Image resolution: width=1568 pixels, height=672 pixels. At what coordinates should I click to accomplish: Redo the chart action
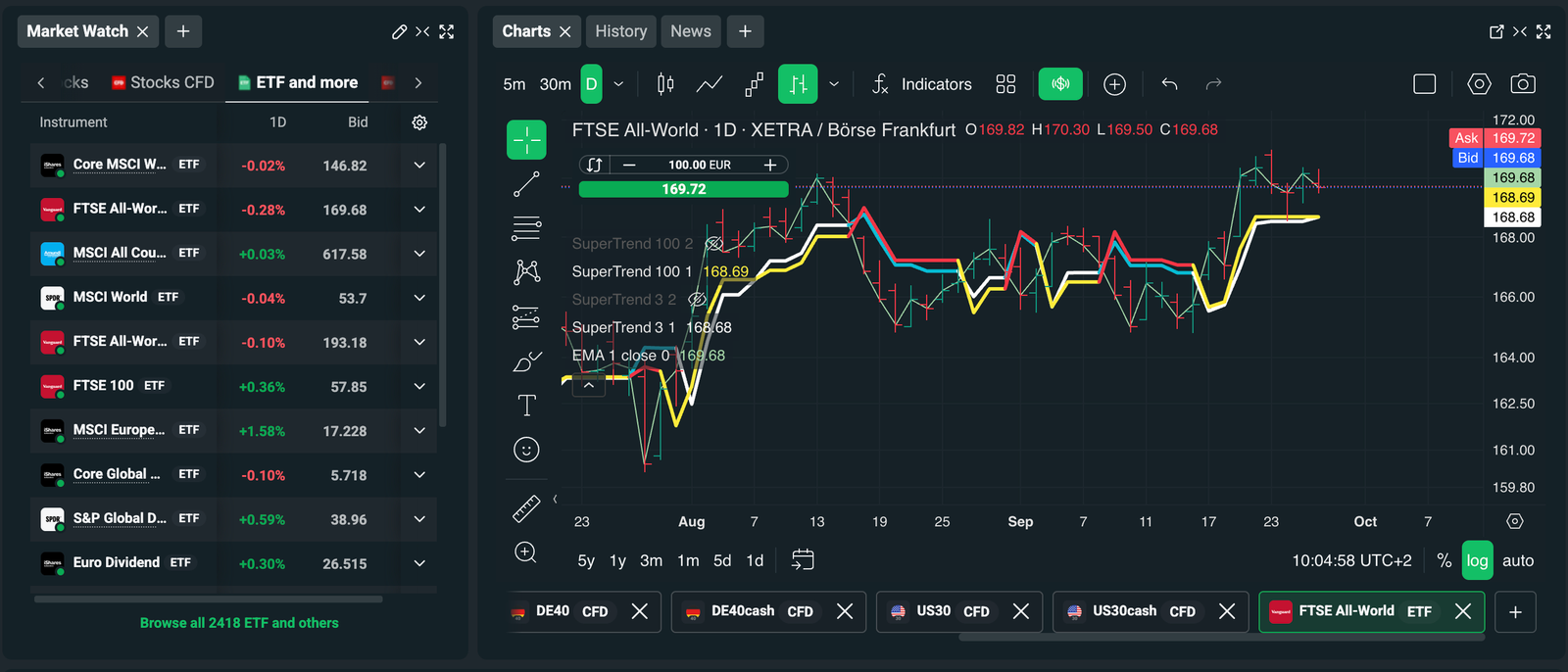1213,84
